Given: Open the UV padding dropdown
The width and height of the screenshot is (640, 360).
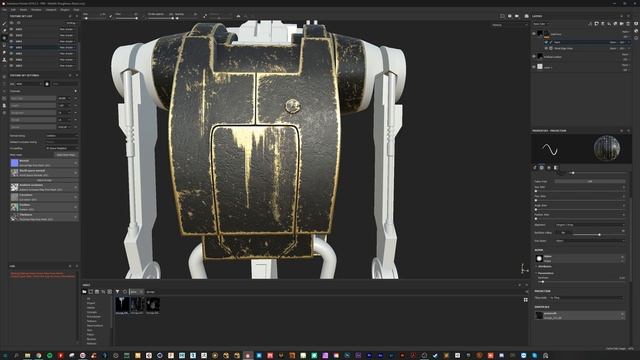Looking at the screenshot, I should click(61, 148).
